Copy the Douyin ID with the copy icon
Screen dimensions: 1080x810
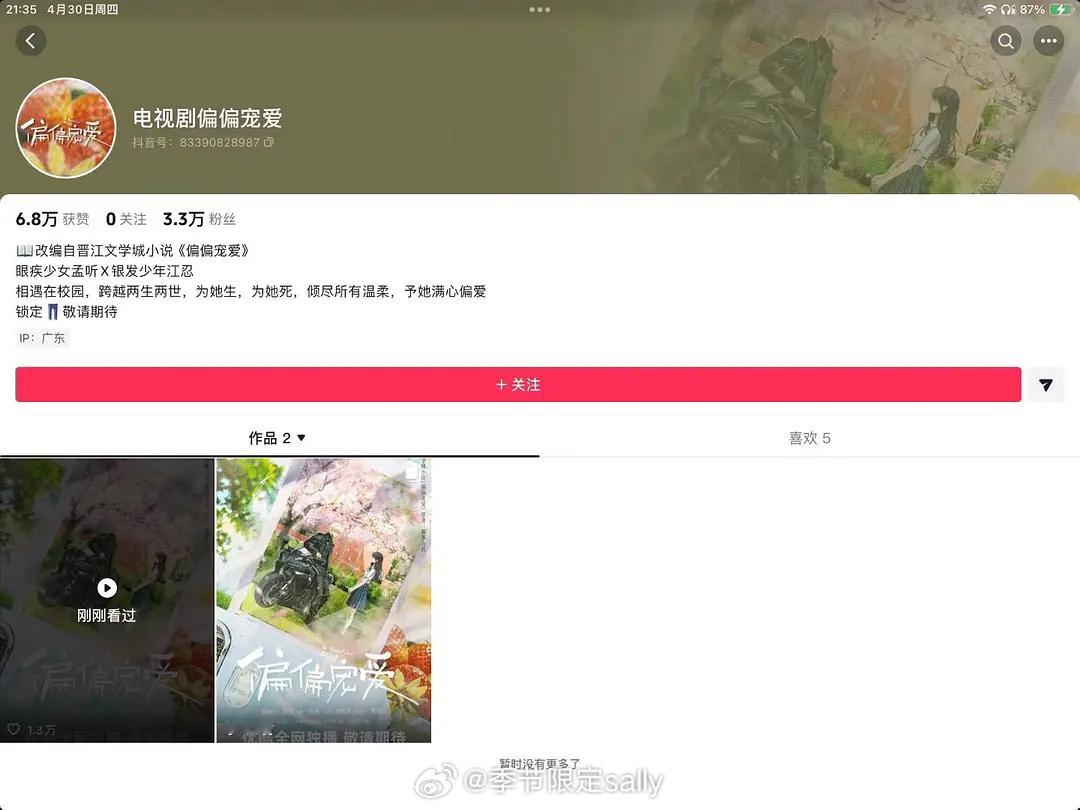click(269, 143)
